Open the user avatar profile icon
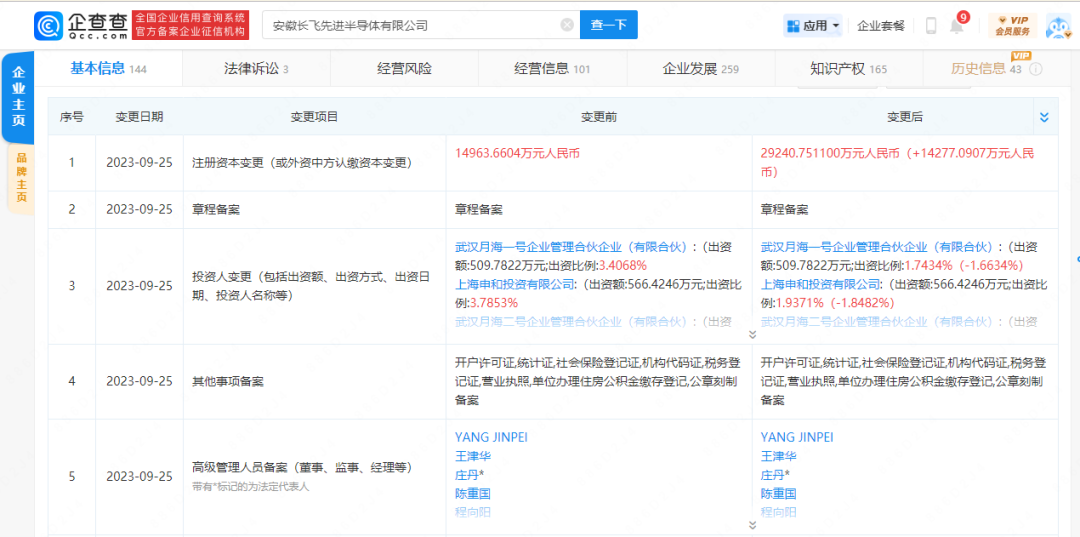The image size is (1080, 537). pos(1059,25)
